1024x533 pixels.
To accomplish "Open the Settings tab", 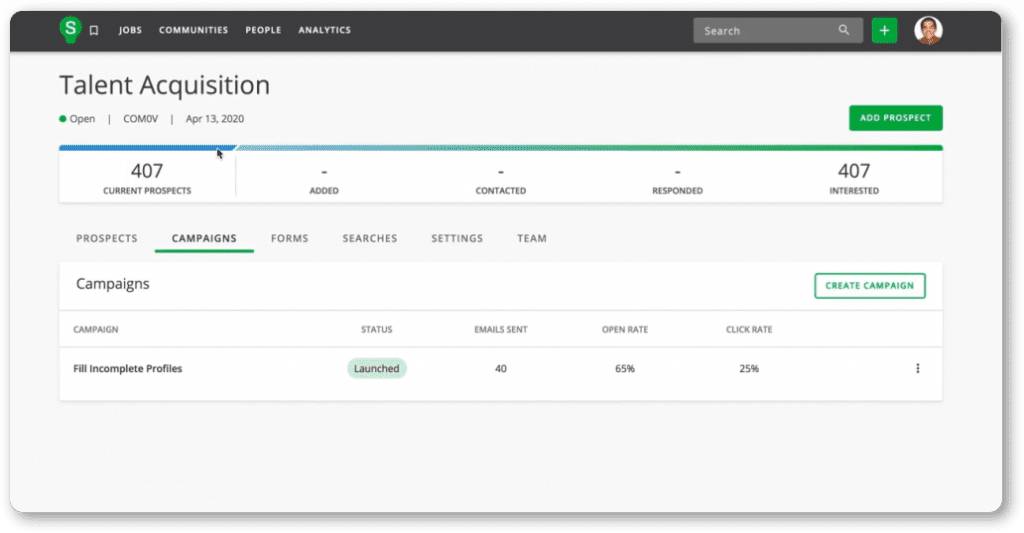I will [x=457, y=239].
